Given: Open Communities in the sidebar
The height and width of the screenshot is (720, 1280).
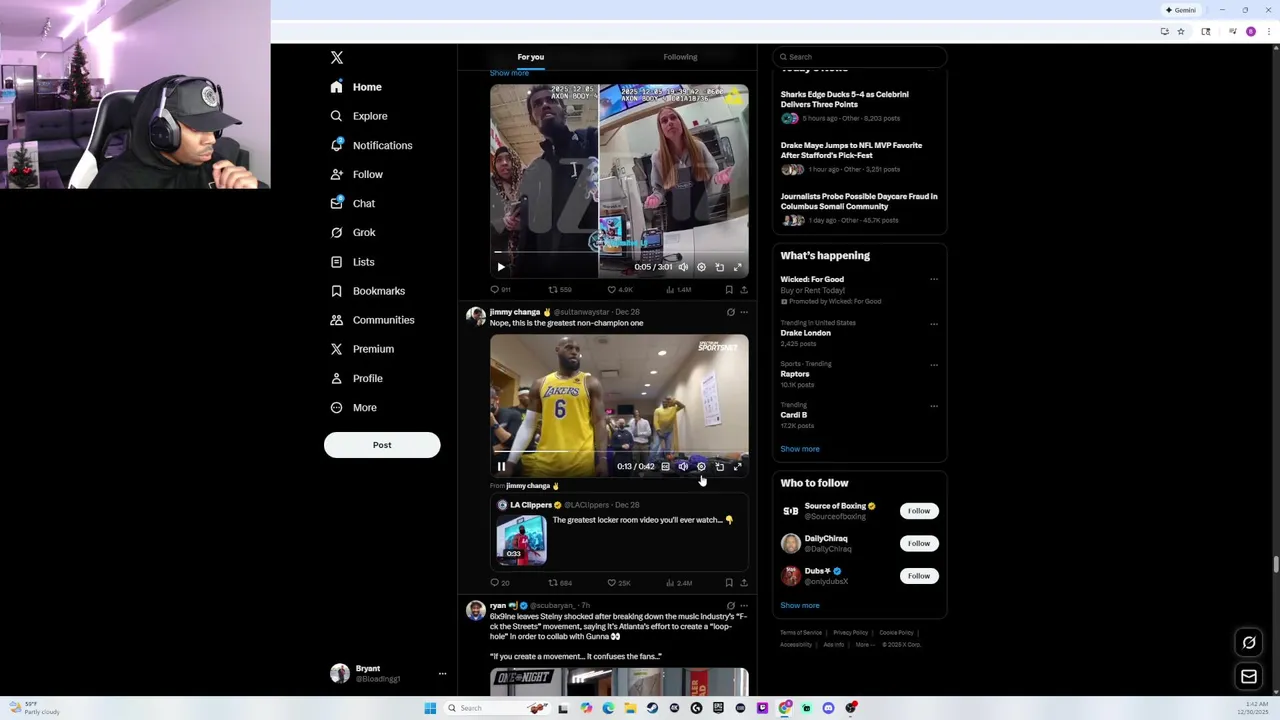Looking at the screenshot, I should point(372,320).
